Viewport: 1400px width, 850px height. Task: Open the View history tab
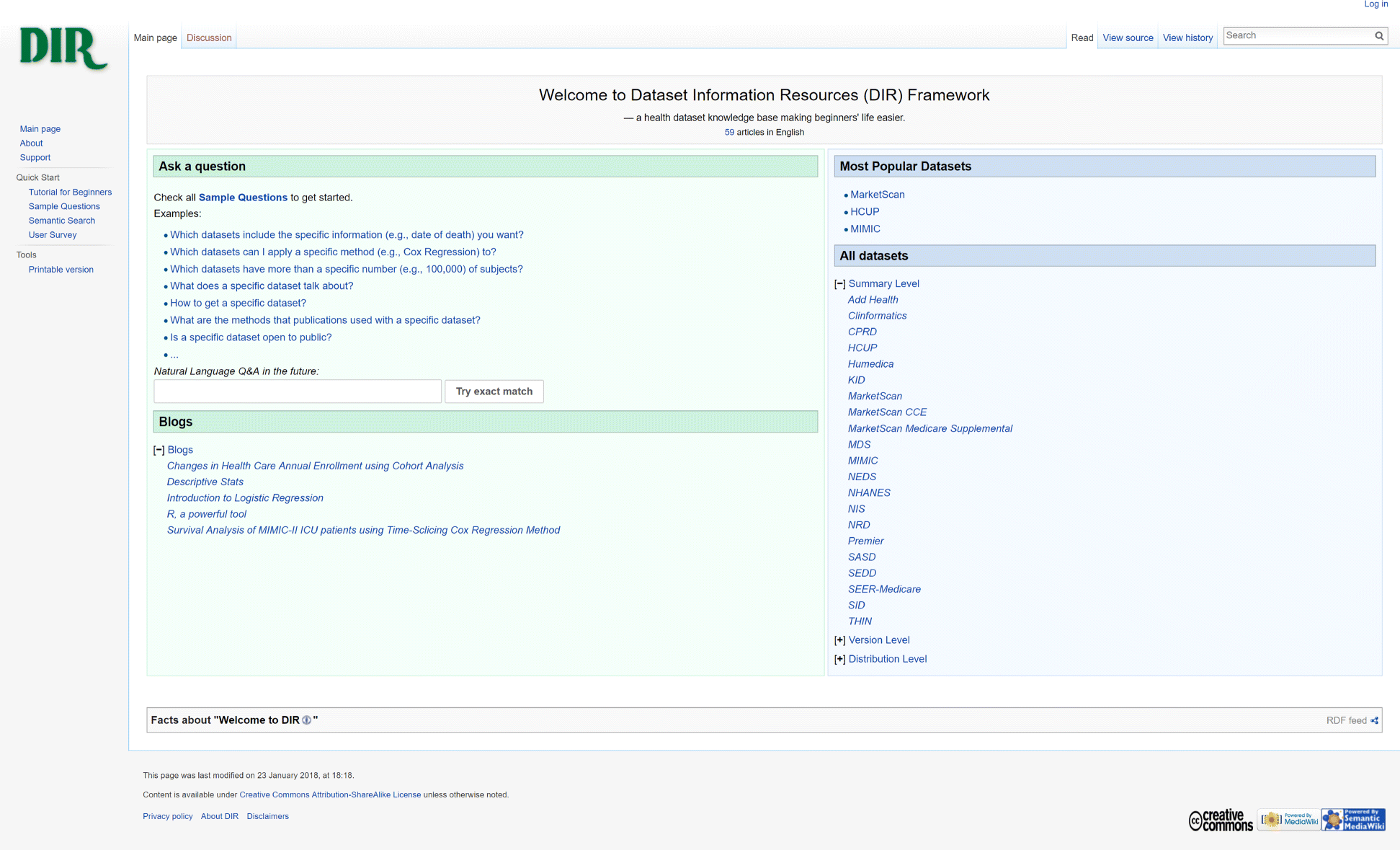(x=1187, y=37)
